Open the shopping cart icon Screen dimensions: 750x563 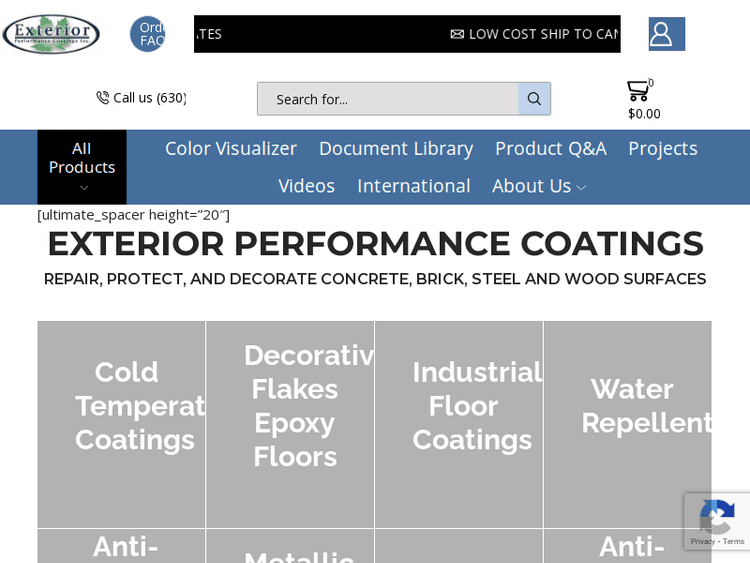click(x=639, y=90)
